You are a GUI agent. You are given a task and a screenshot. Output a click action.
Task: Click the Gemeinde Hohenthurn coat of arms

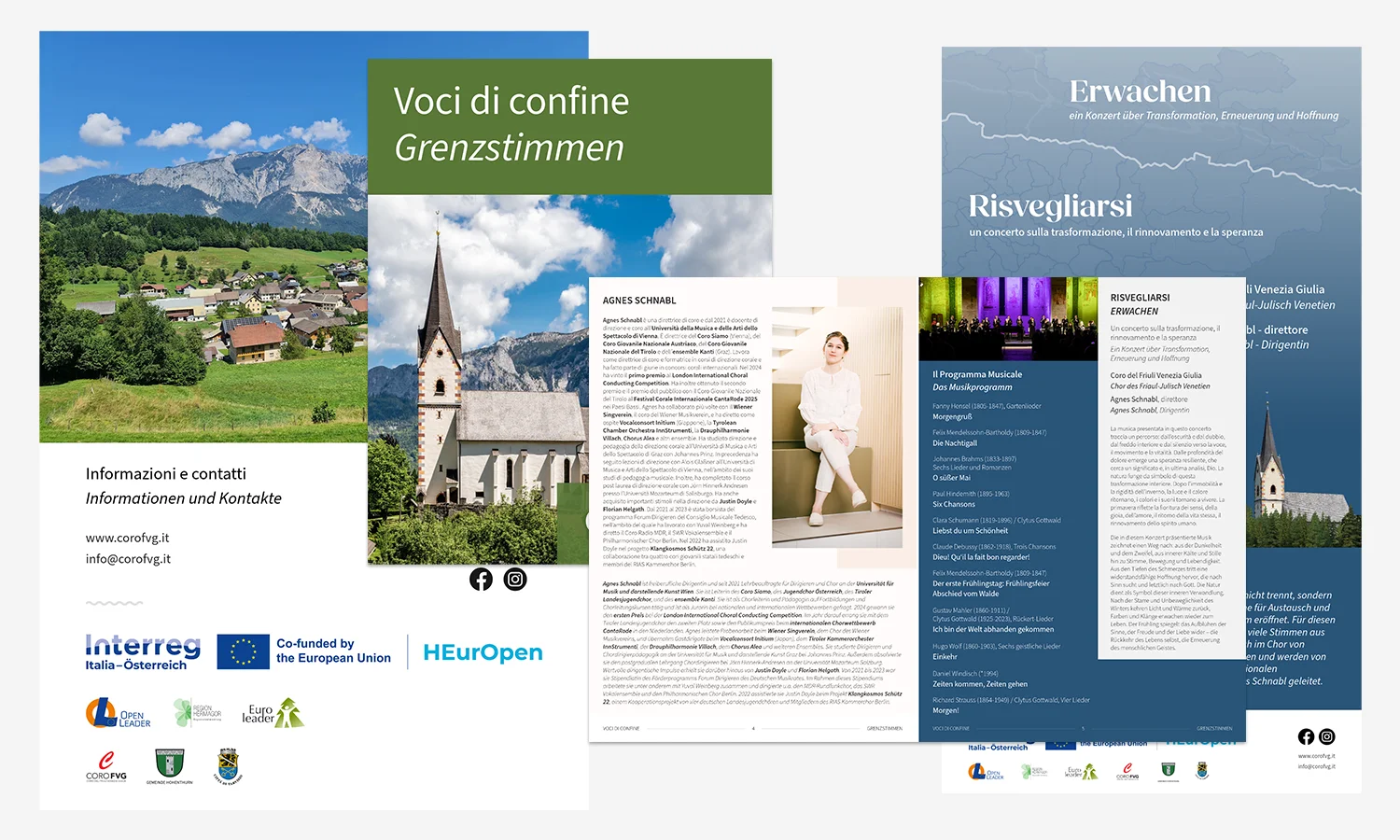(x=169, y=767)
